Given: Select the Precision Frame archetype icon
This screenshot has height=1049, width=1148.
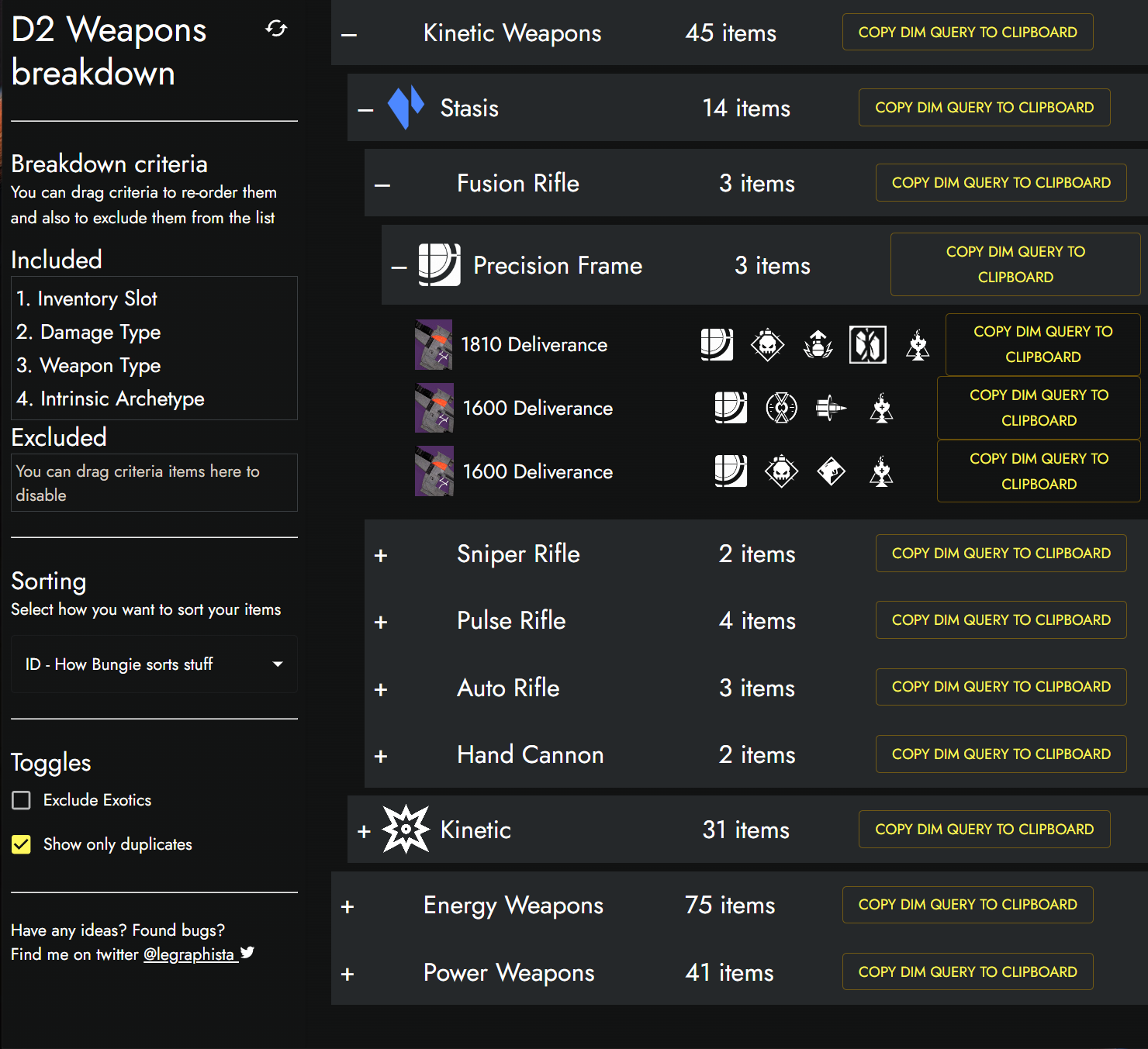Looking at the screenshot, I should tap(440, 265).
